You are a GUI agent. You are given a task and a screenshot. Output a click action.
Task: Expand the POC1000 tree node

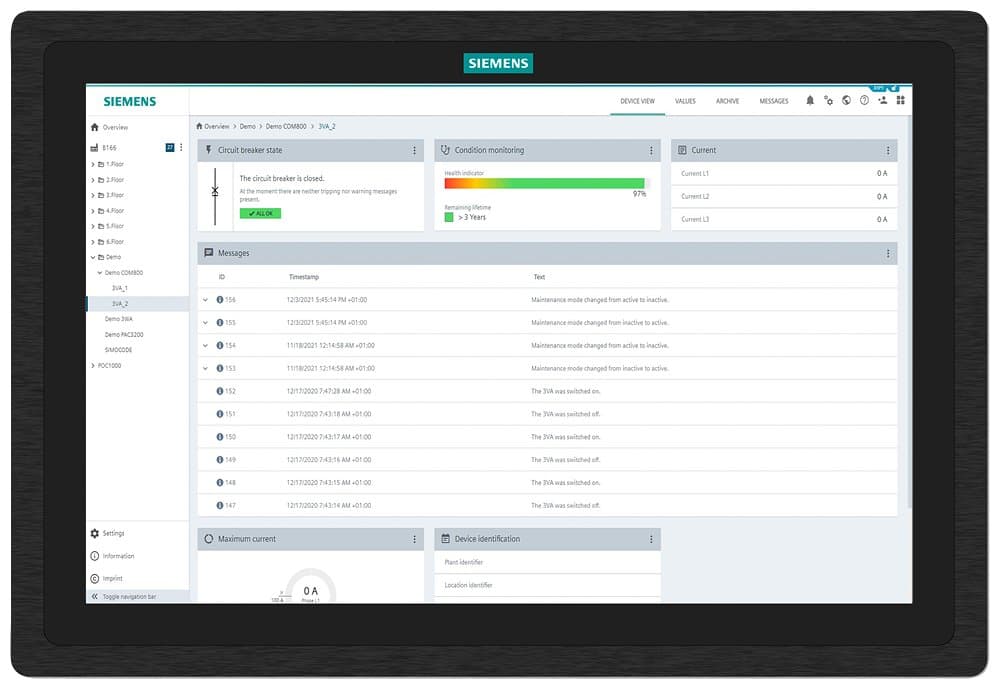pyautogui.click(x=93, y=366)
